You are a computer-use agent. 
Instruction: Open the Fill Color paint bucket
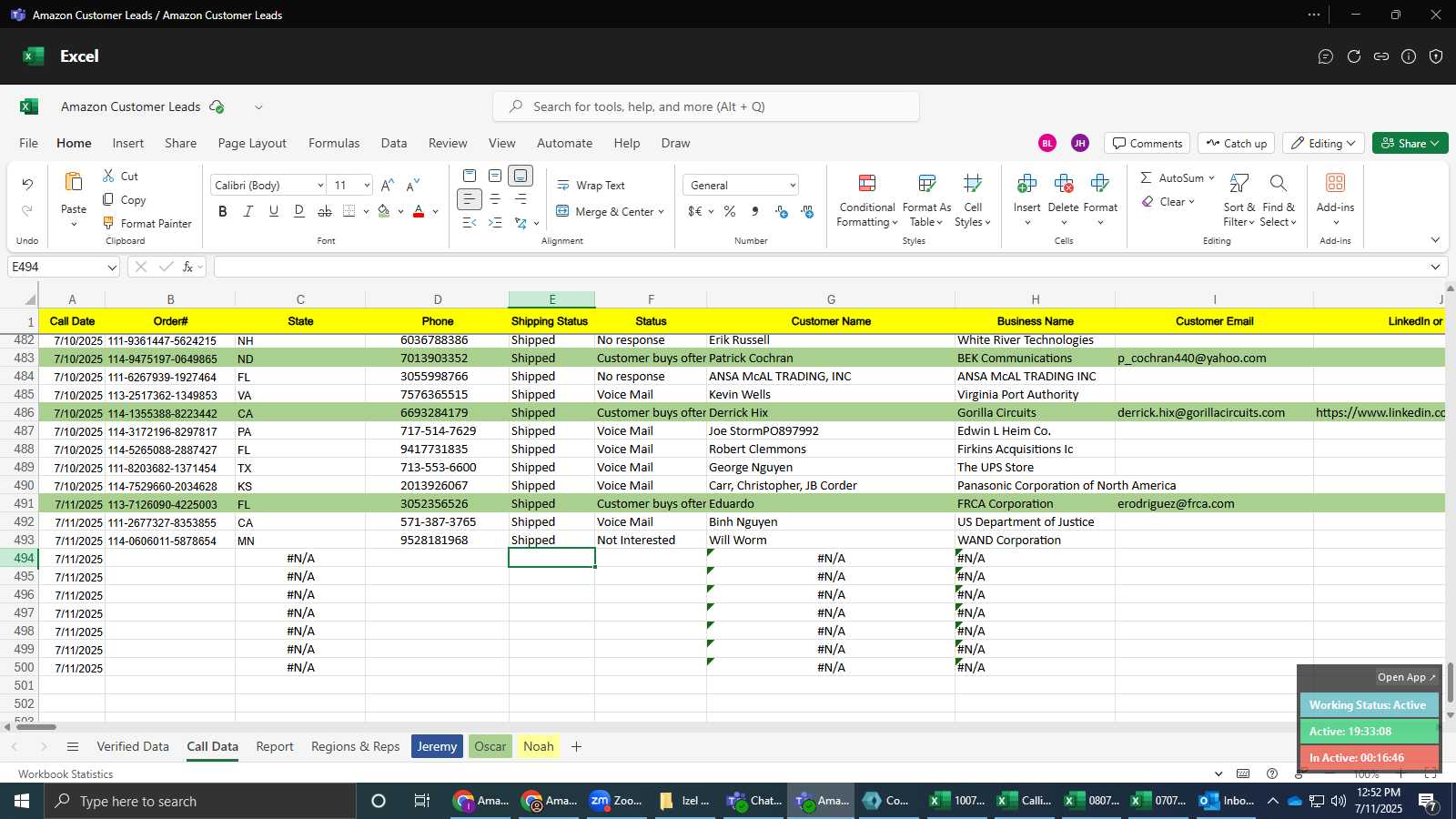point(383,211)
